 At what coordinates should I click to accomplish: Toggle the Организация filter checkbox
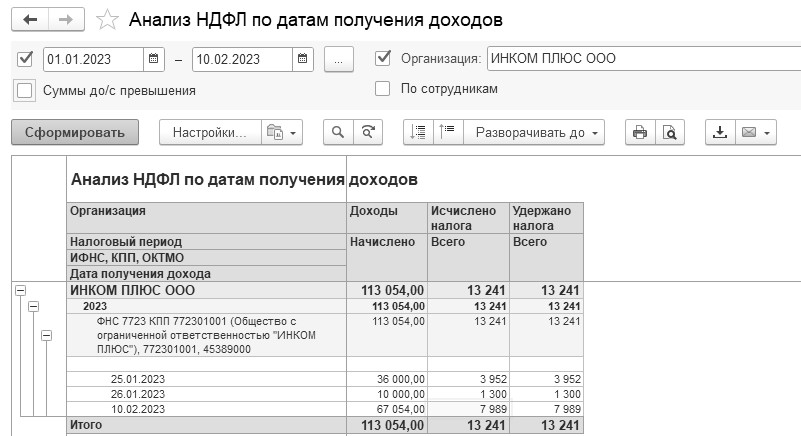(383, 58)
